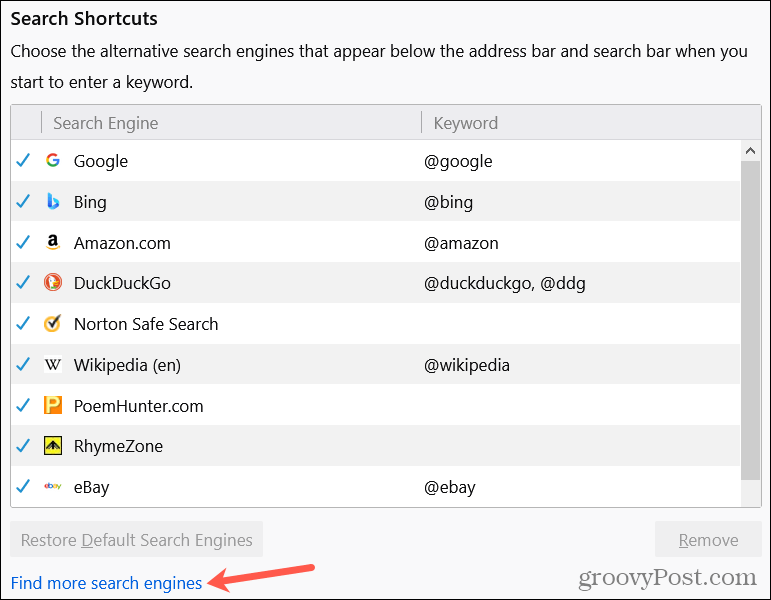Click the Norton Safe Search icon
Viewport: 771px width, 600px height.
tap(53, 324)
